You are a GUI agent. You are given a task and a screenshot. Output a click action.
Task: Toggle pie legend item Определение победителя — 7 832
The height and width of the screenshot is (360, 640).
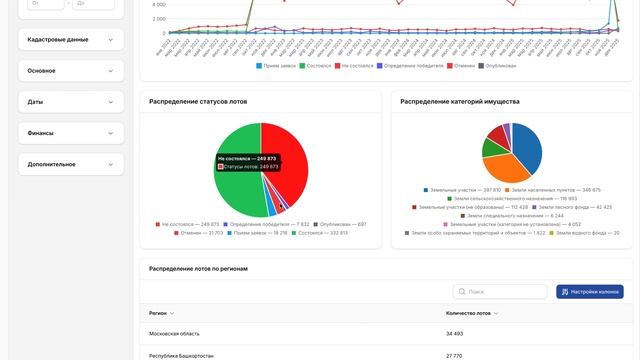266,224
